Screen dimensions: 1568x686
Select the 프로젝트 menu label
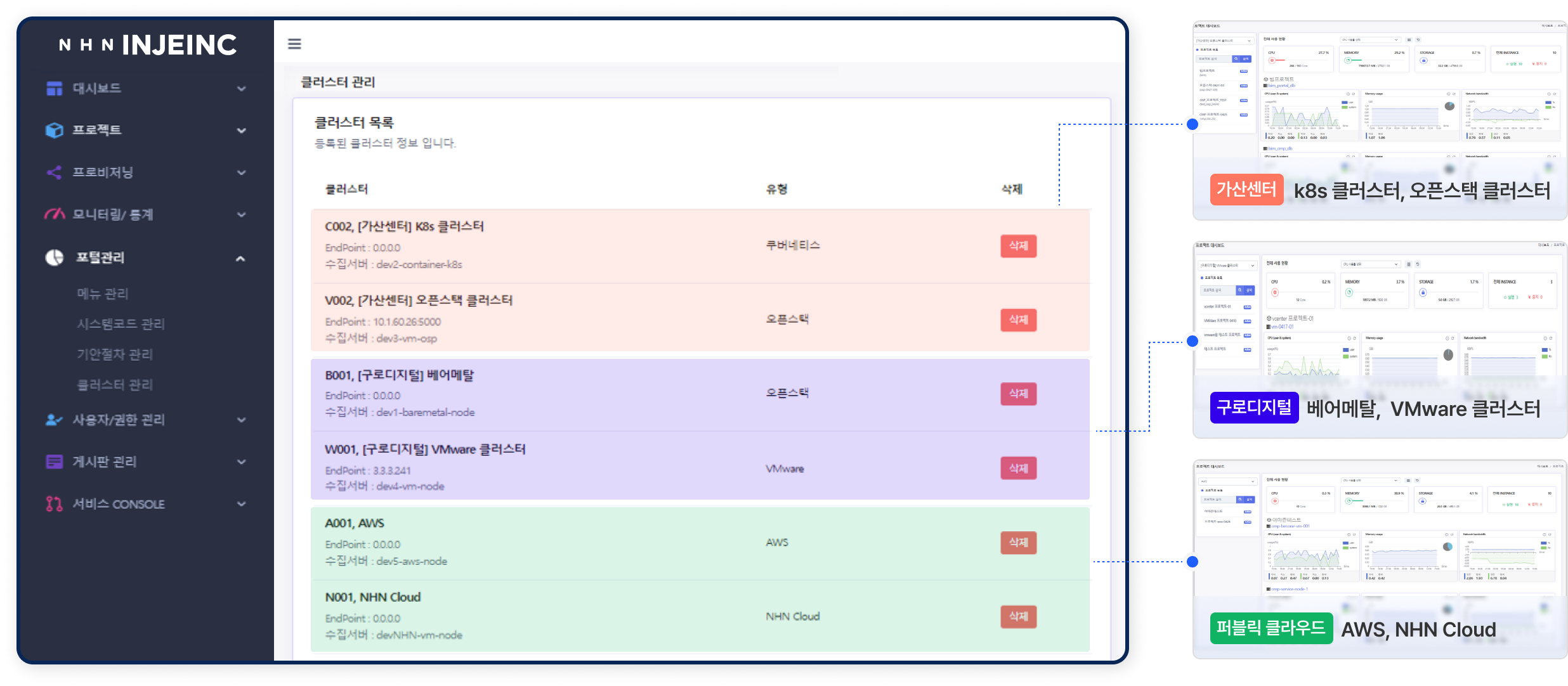tap(96, 130)
